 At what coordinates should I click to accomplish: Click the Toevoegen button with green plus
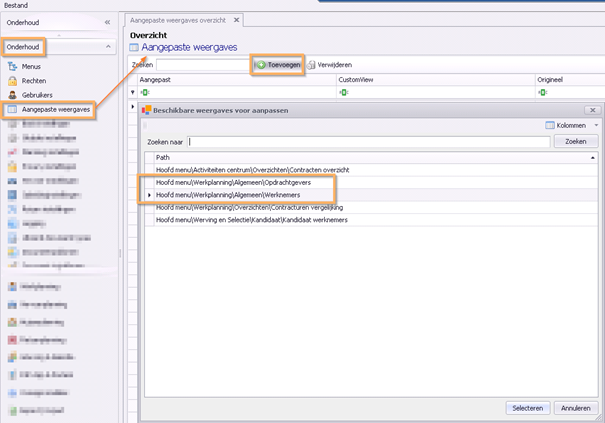click(277, 64)
